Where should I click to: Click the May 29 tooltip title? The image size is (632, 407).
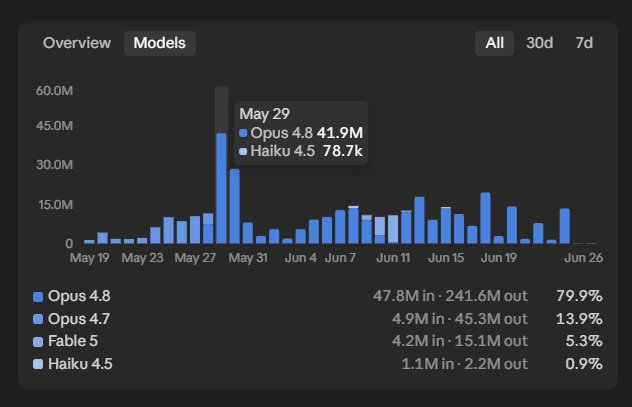264,114
